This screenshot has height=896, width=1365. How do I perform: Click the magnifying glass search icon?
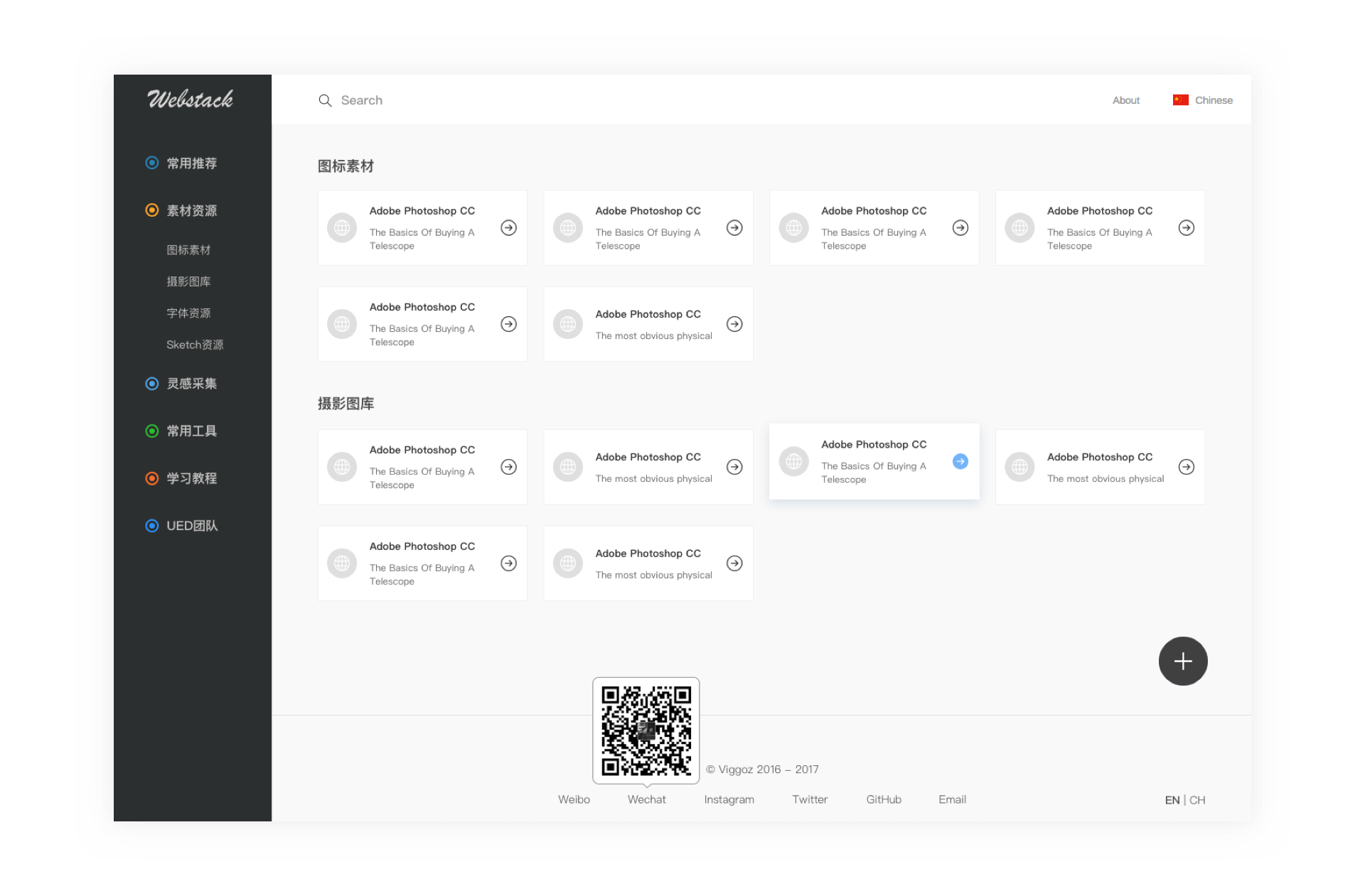[325, 100]
